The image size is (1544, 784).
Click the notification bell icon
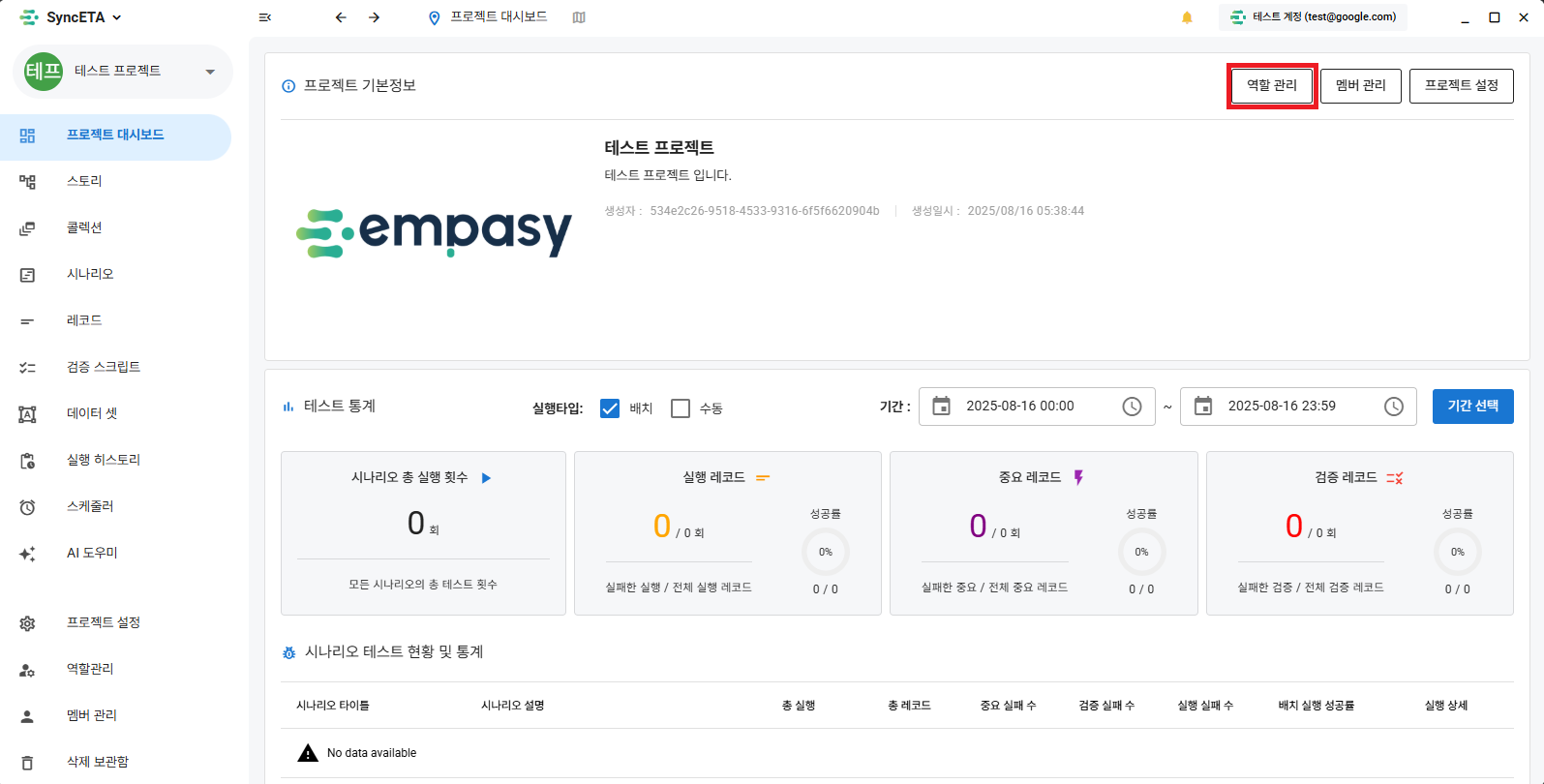click(x=1187, y=17)
